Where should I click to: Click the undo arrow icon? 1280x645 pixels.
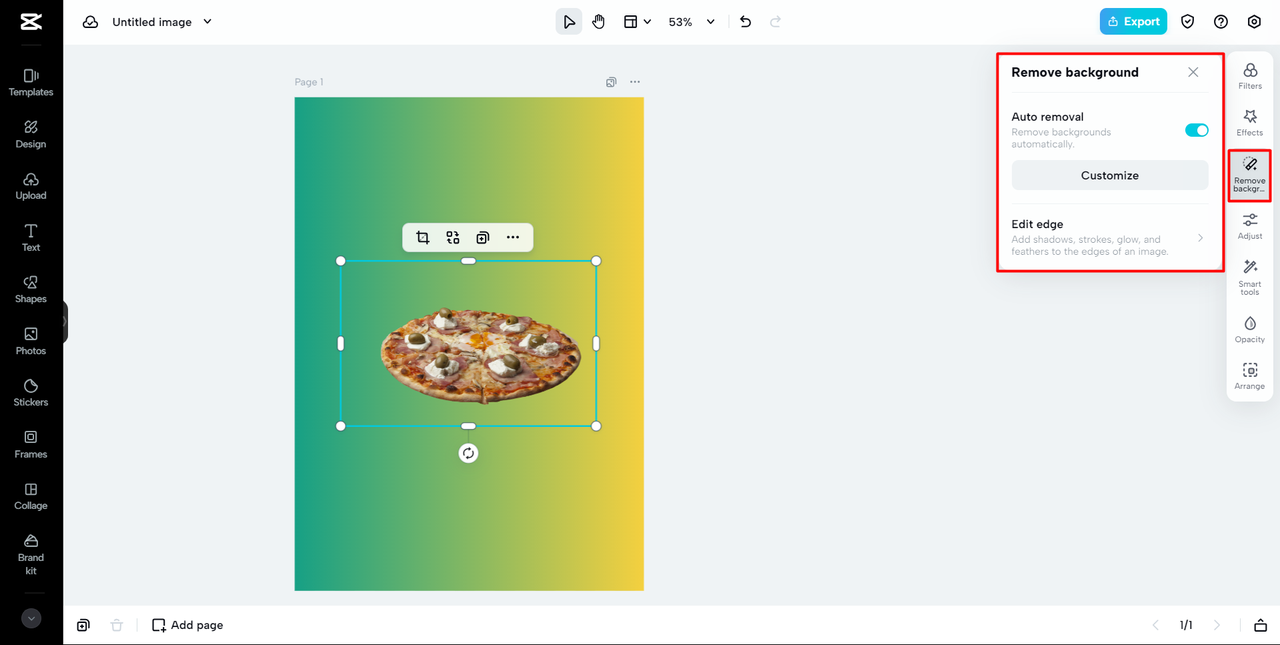tap(745, 22)
